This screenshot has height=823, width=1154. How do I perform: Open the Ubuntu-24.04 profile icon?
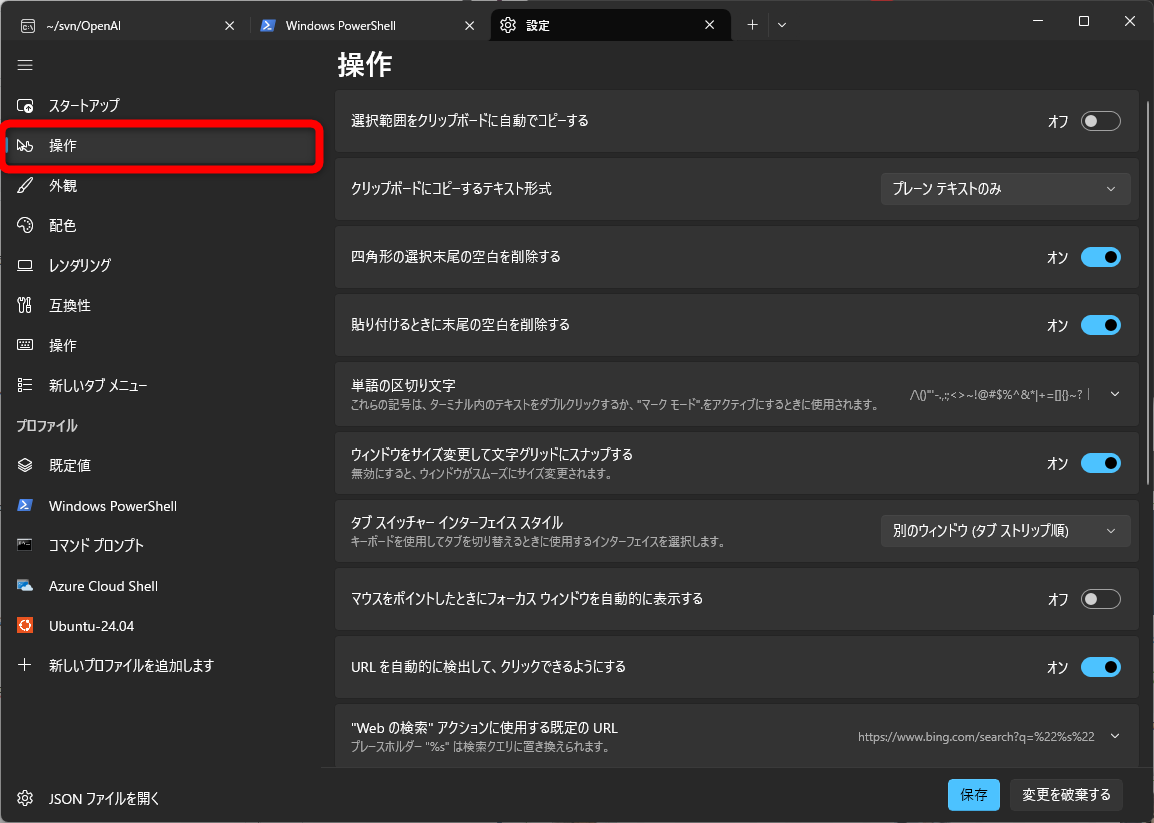tap(24, 625)
